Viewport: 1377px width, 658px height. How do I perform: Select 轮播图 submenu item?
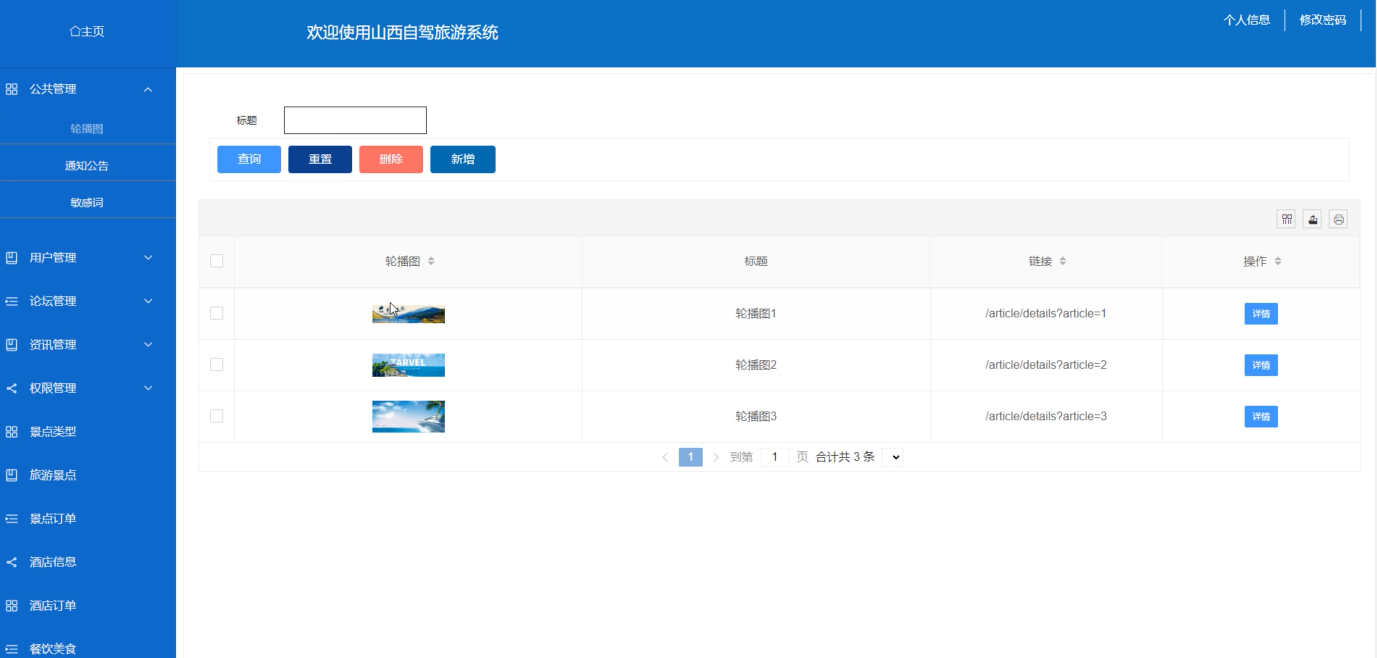tap(87, 129)
